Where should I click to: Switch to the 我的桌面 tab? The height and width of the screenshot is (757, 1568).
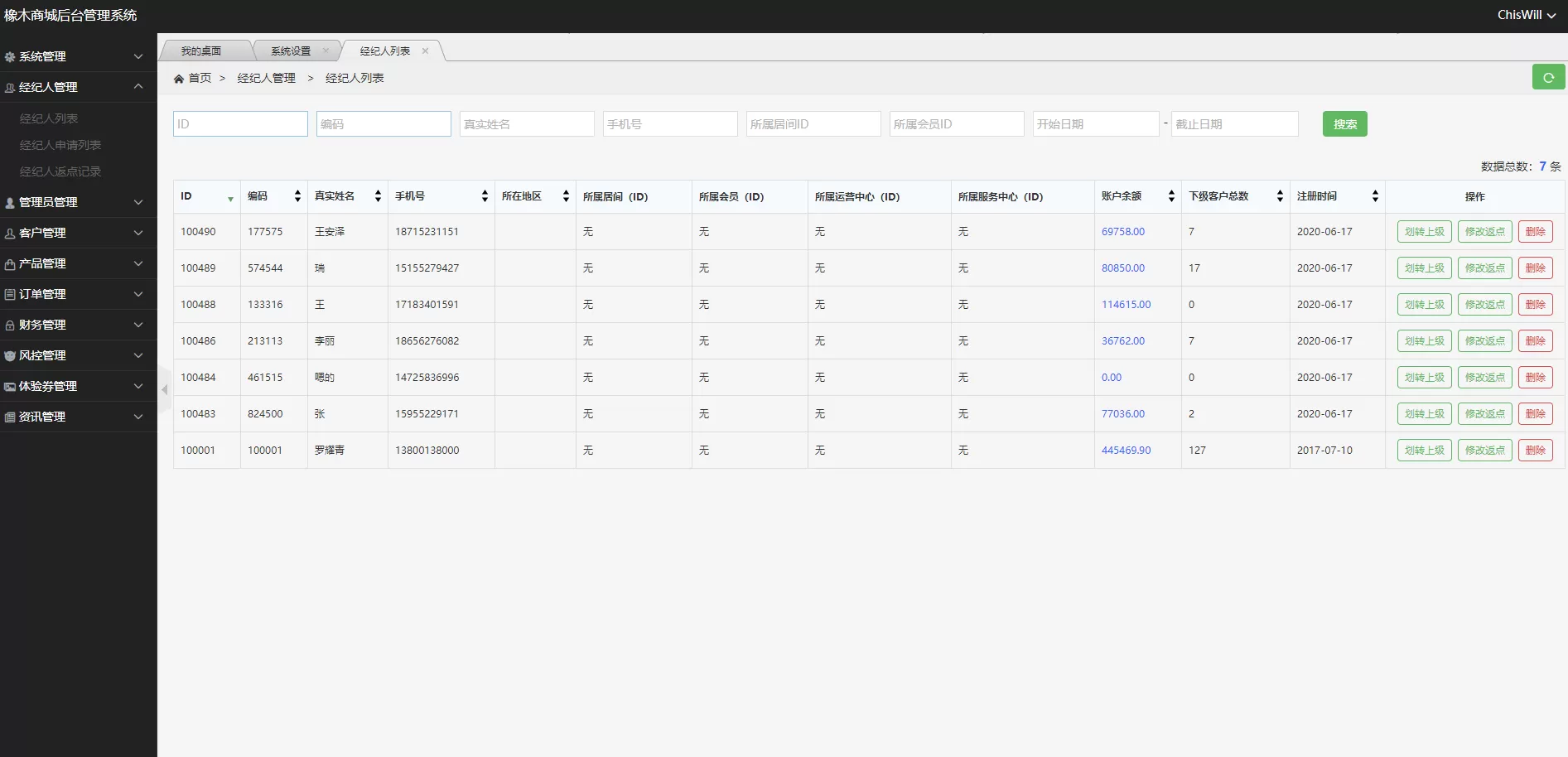coord(201,51)
